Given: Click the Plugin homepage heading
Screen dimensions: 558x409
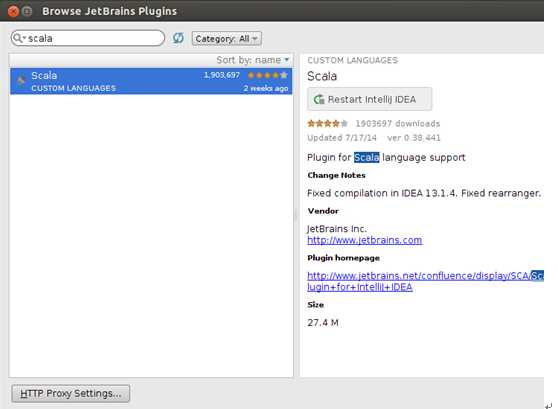Looking at the screenshot, I should pyautogui.click(x=344, y=258).
